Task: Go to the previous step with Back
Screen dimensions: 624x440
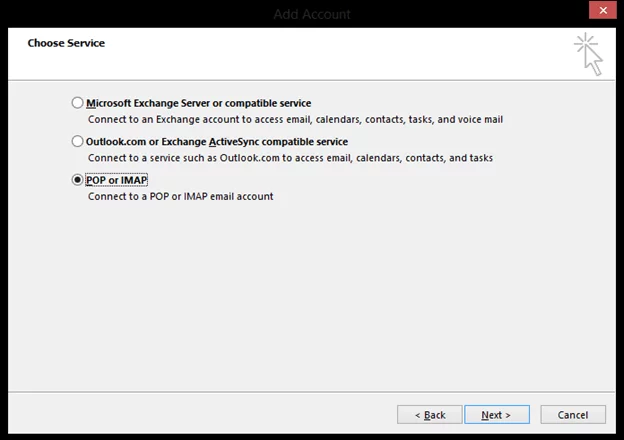Action: [x=429, y=415]
